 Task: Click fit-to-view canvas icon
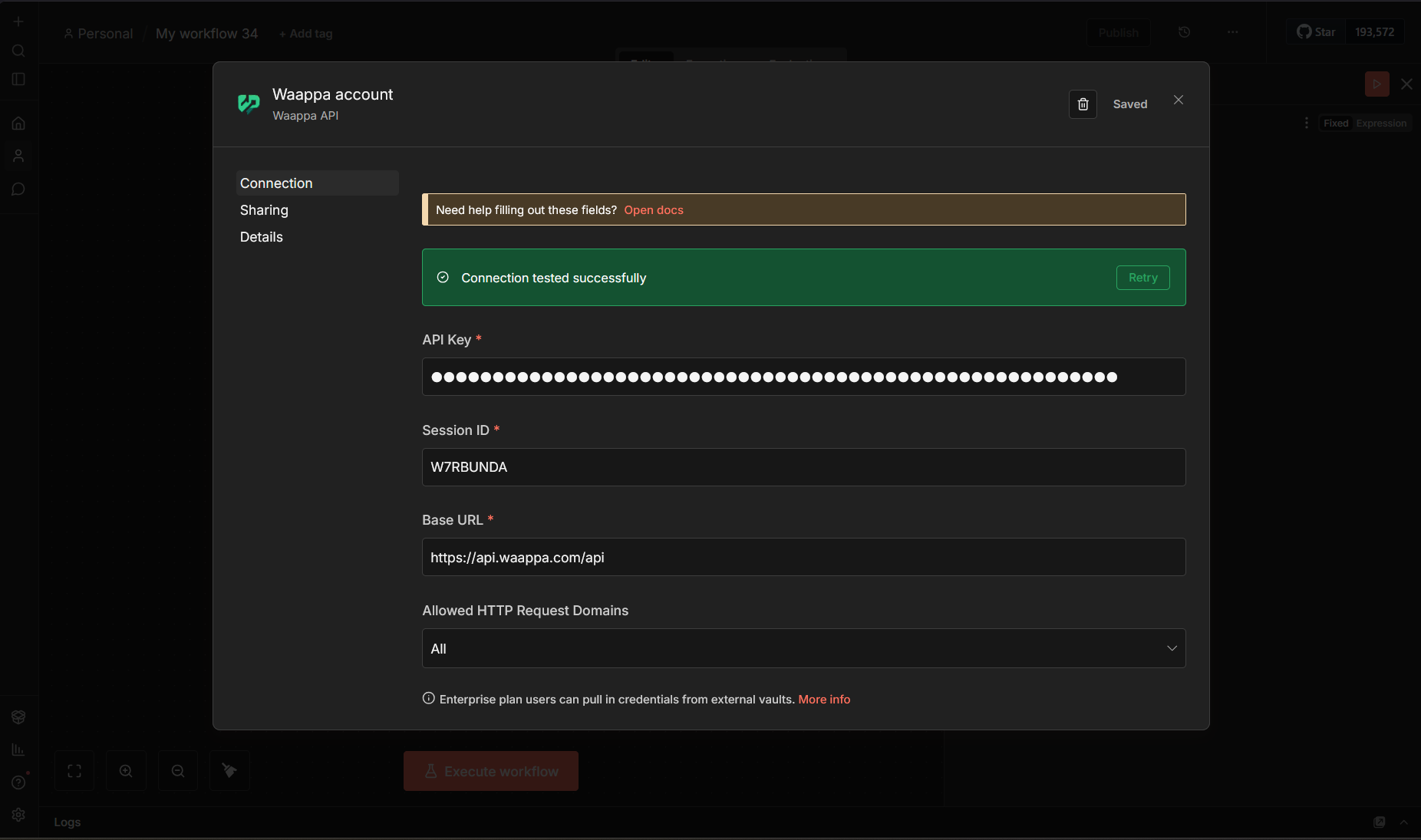click(74, 771)
